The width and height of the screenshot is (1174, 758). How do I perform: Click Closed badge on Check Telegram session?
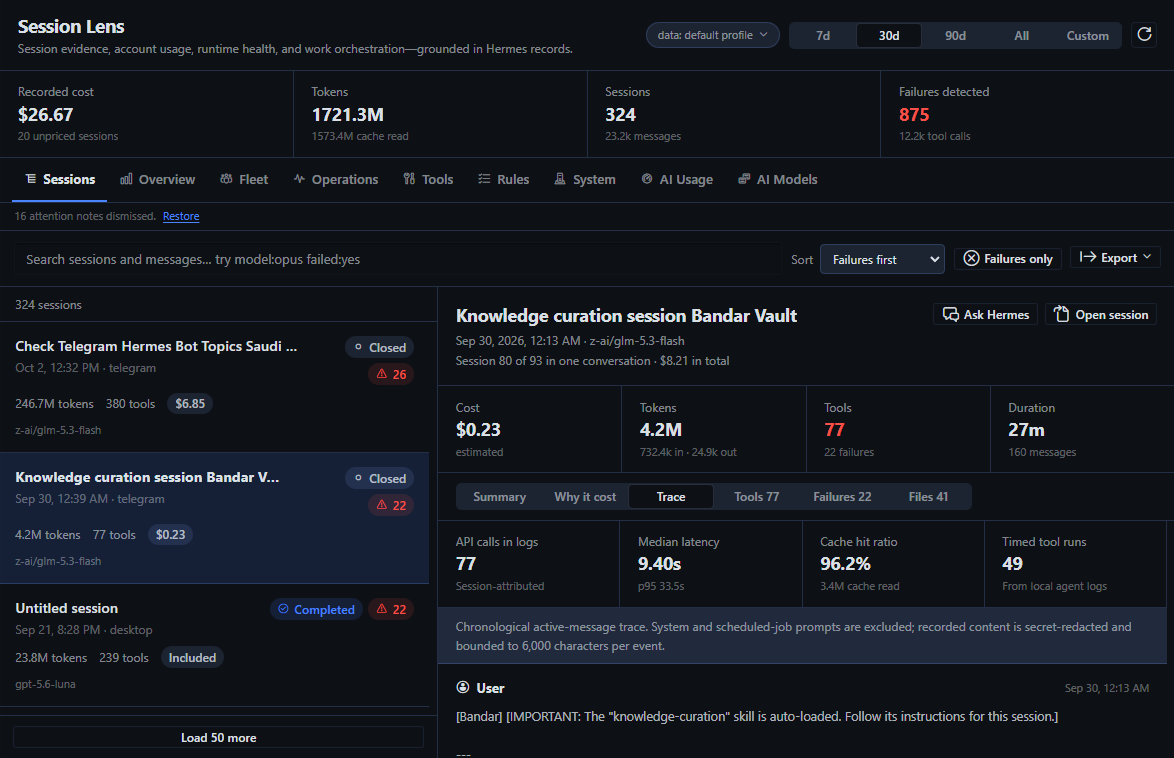[380, 348]
